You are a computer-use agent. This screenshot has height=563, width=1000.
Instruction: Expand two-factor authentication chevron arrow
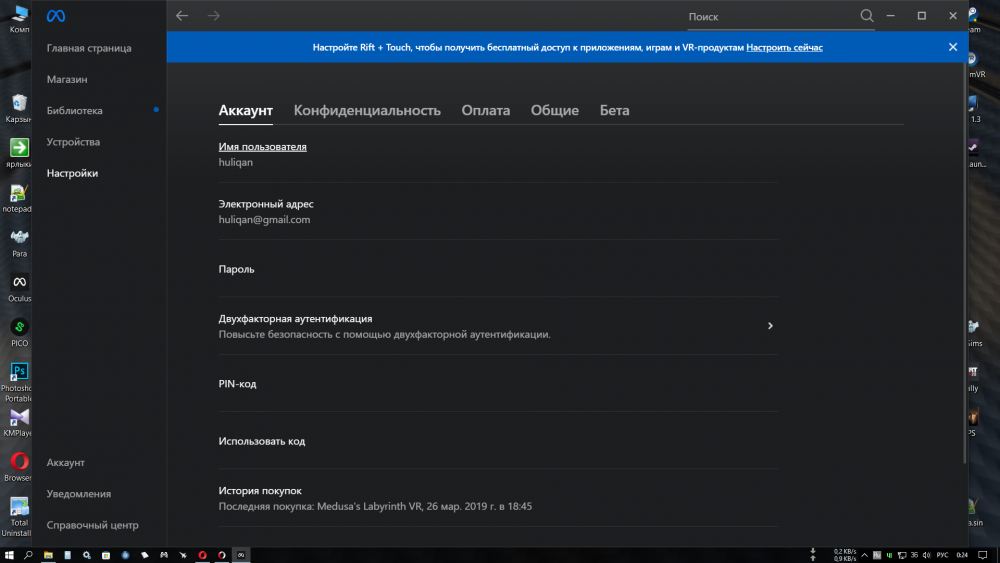click(770, 326)
